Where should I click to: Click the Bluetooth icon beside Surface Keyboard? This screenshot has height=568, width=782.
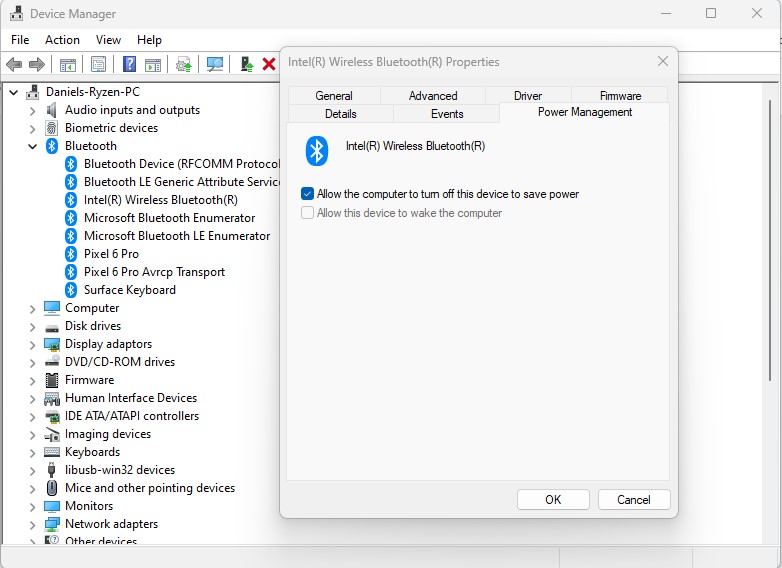(71, 290)
